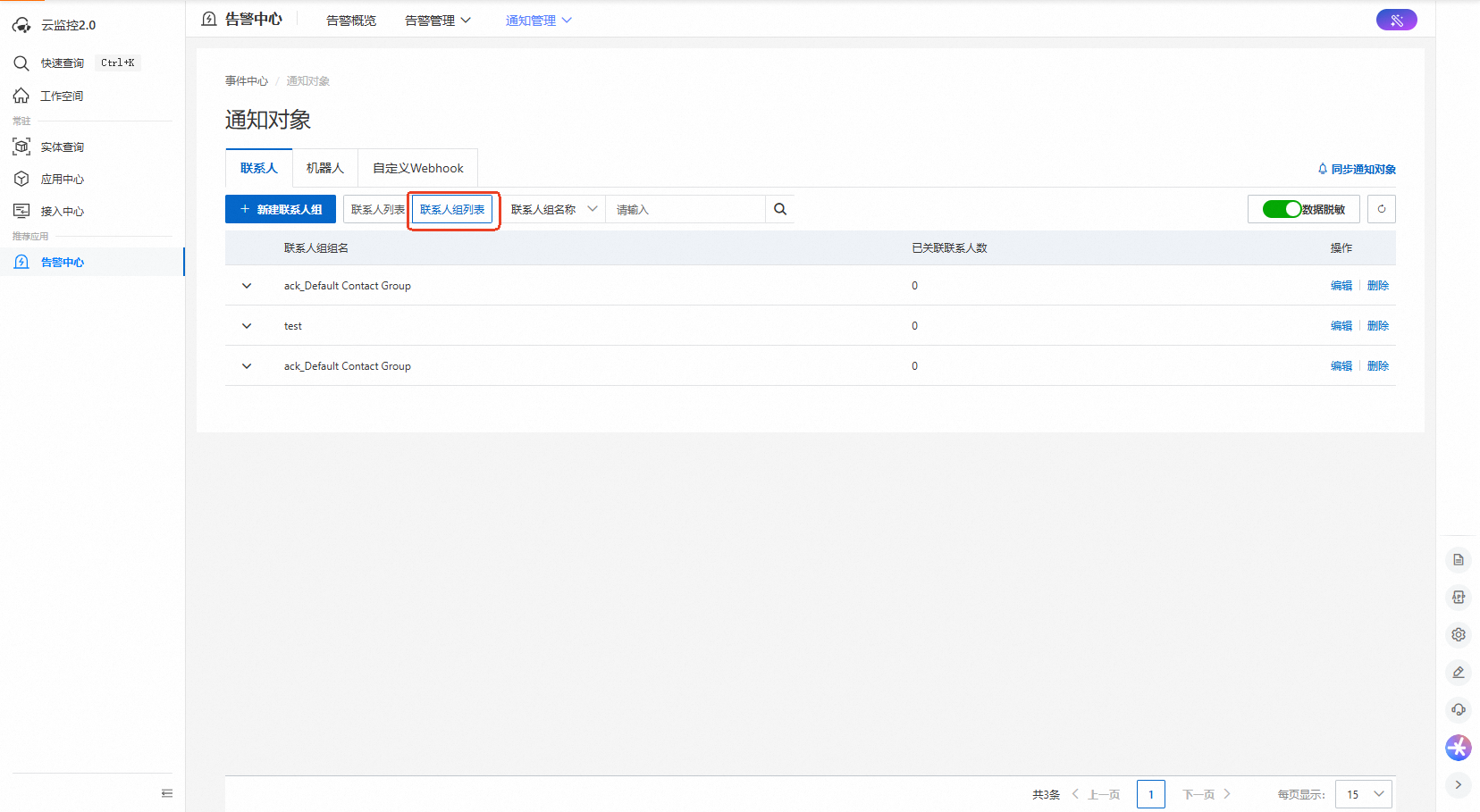Switch to the 机器人 tab
The width and height of the screenshot is (1480, 812).
(325, 168)
